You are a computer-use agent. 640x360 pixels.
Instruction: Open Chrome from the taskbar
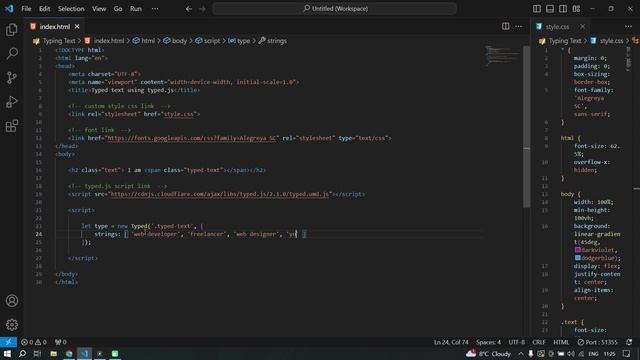tap(69, 353)
